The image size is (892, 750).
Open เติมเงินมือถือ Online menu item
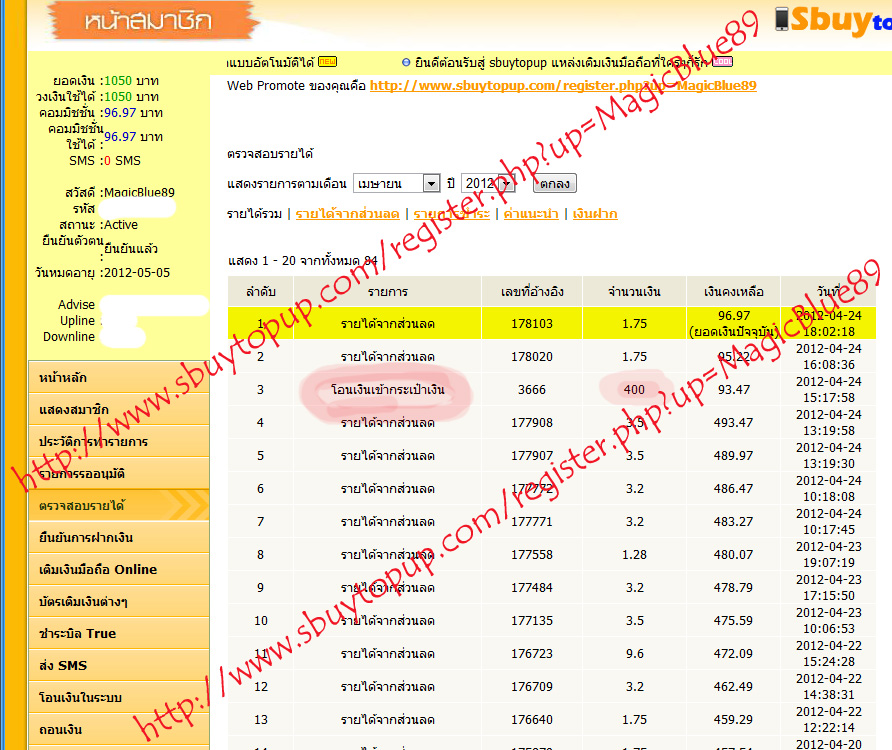pos(119,569)
